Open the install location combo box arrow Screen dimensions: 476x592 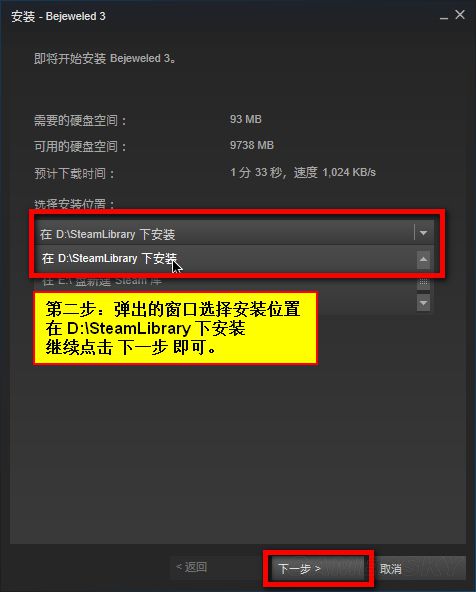tap(424, 233)
